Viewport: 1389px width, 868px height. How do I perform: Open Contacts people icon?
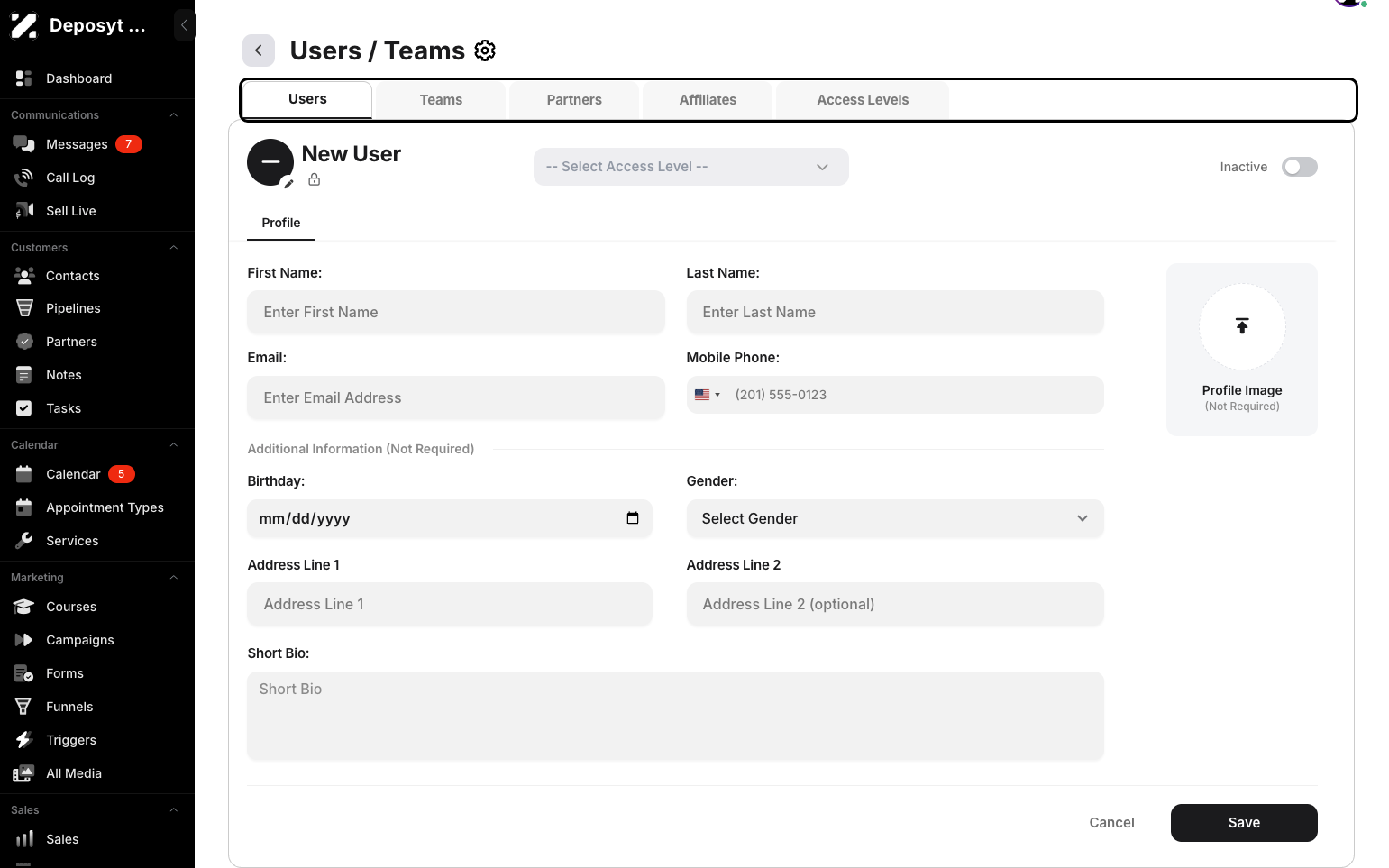[x=24, y=276]
